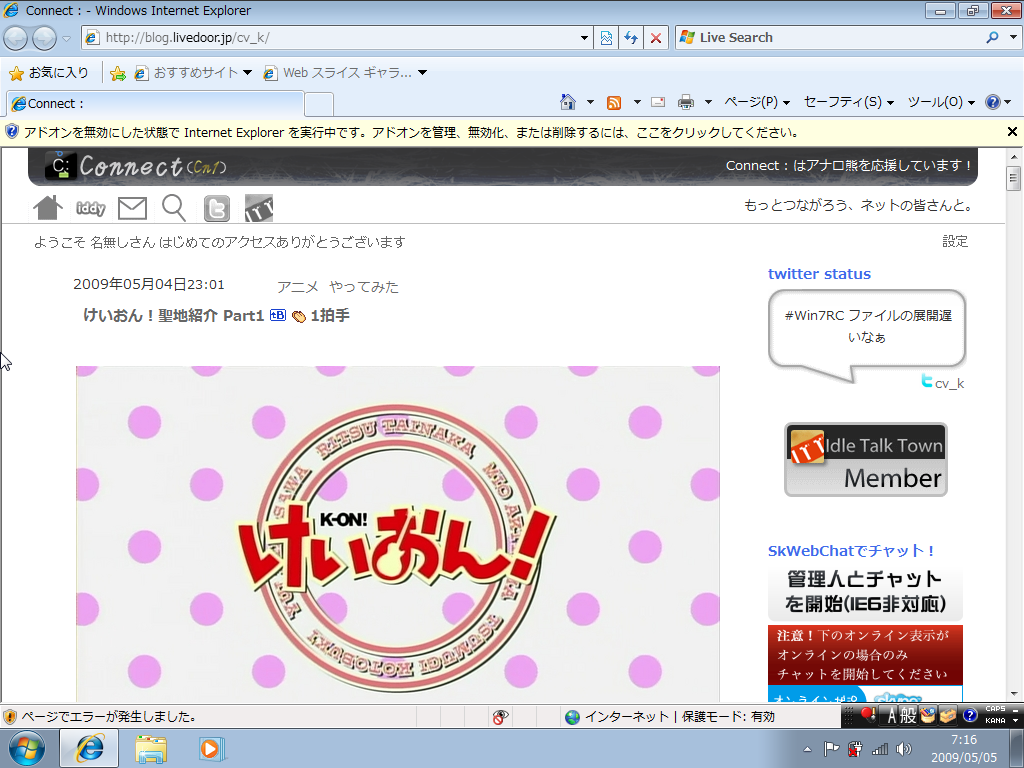
Task: Open the recent pages dropdown arrow
Action: point(66,39)
